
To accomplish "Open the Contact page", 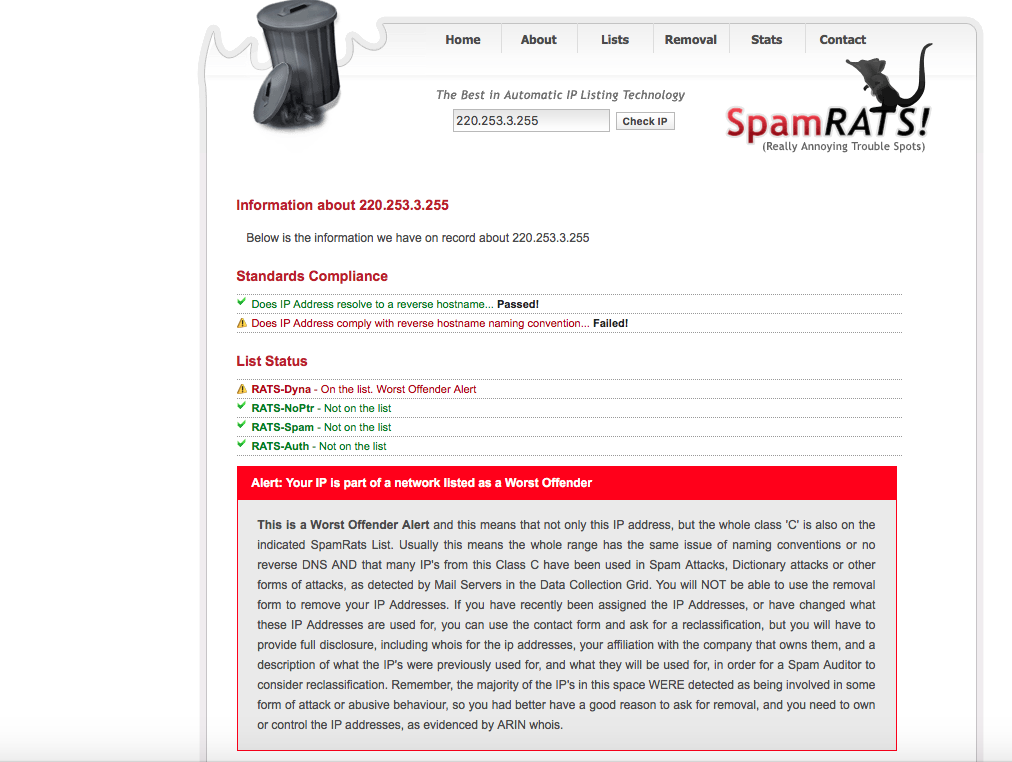I will [x=842, y=39].
